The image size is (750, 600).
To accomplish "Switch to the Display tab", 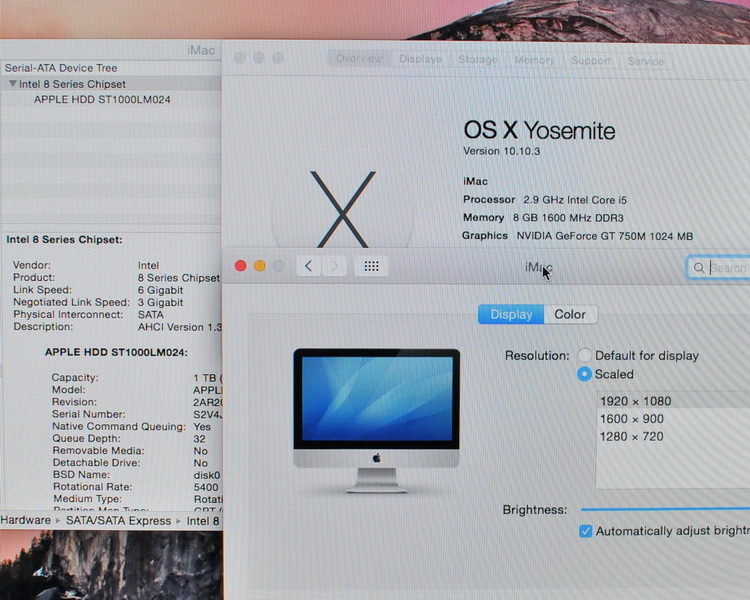I will [x=511, y=314].
